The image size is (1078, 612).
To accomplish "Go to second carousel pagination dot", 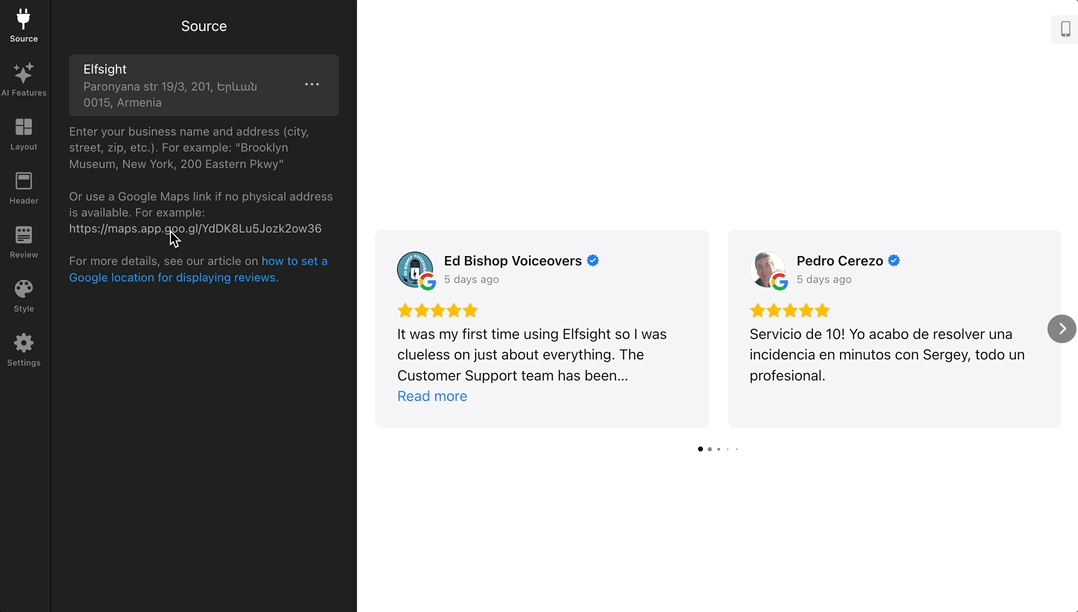I will coord(710,449).
